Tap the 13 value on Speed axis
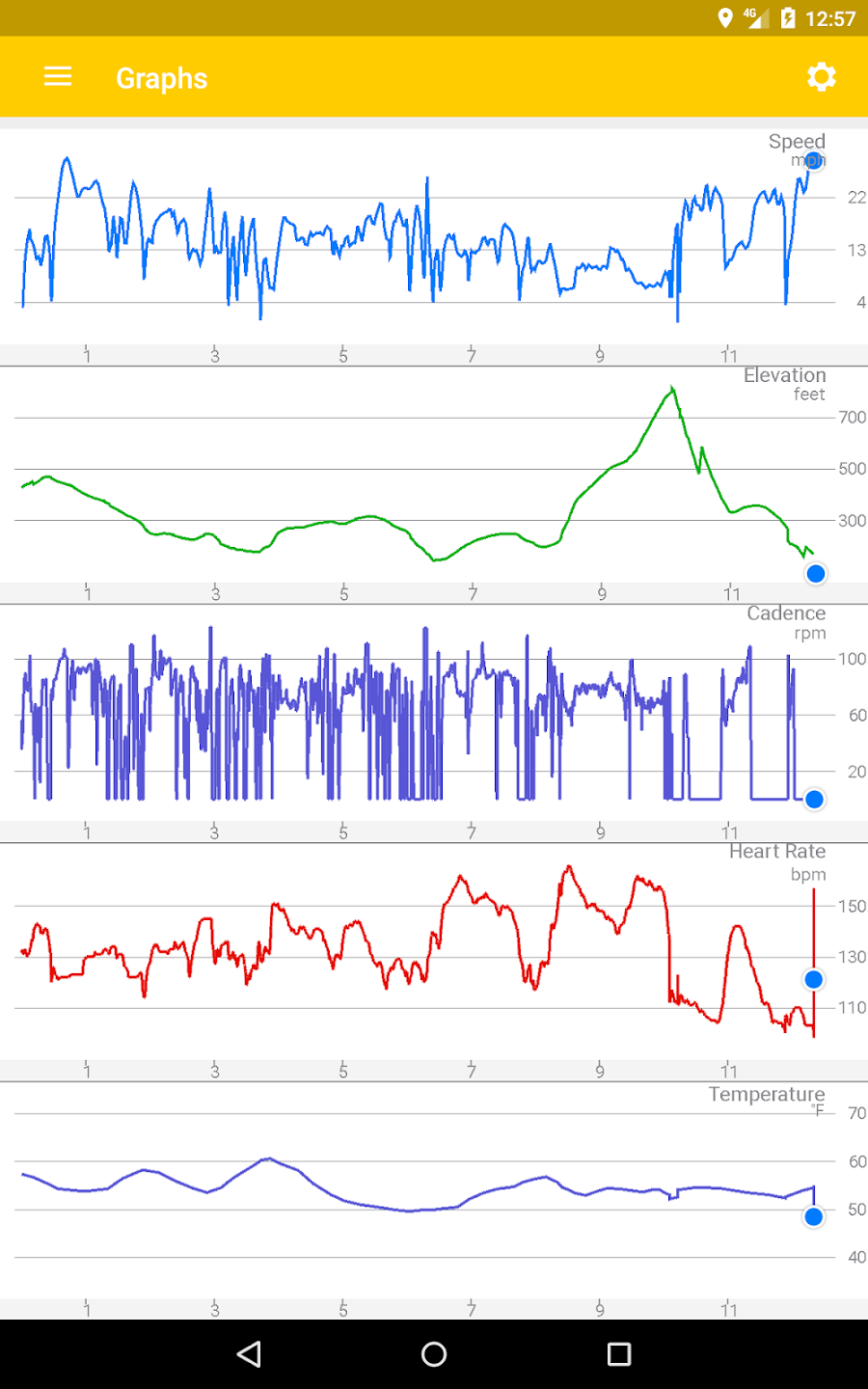868x1389 pixels. click(x=856, y=251)
